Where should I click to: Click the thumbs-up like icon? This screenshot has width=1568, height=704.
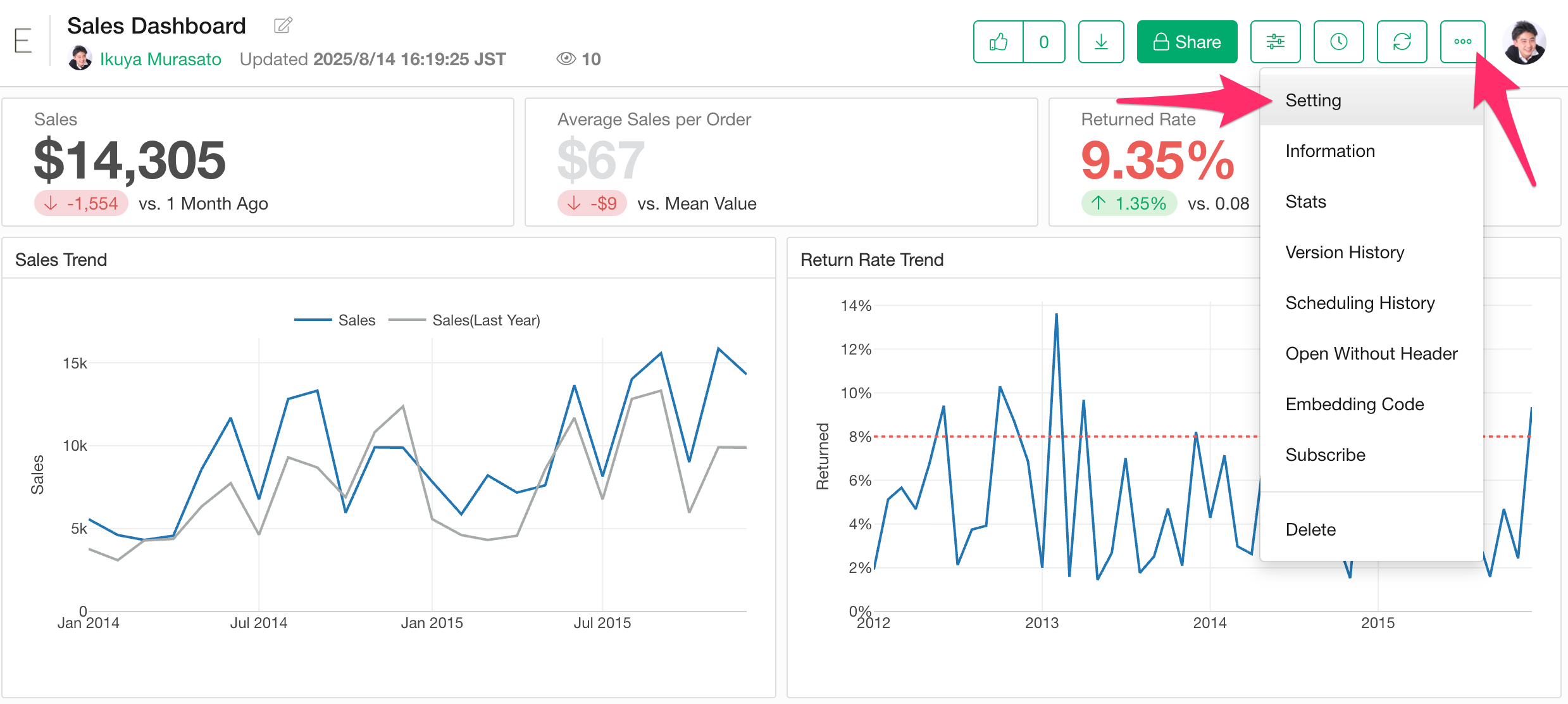(998, 42)
